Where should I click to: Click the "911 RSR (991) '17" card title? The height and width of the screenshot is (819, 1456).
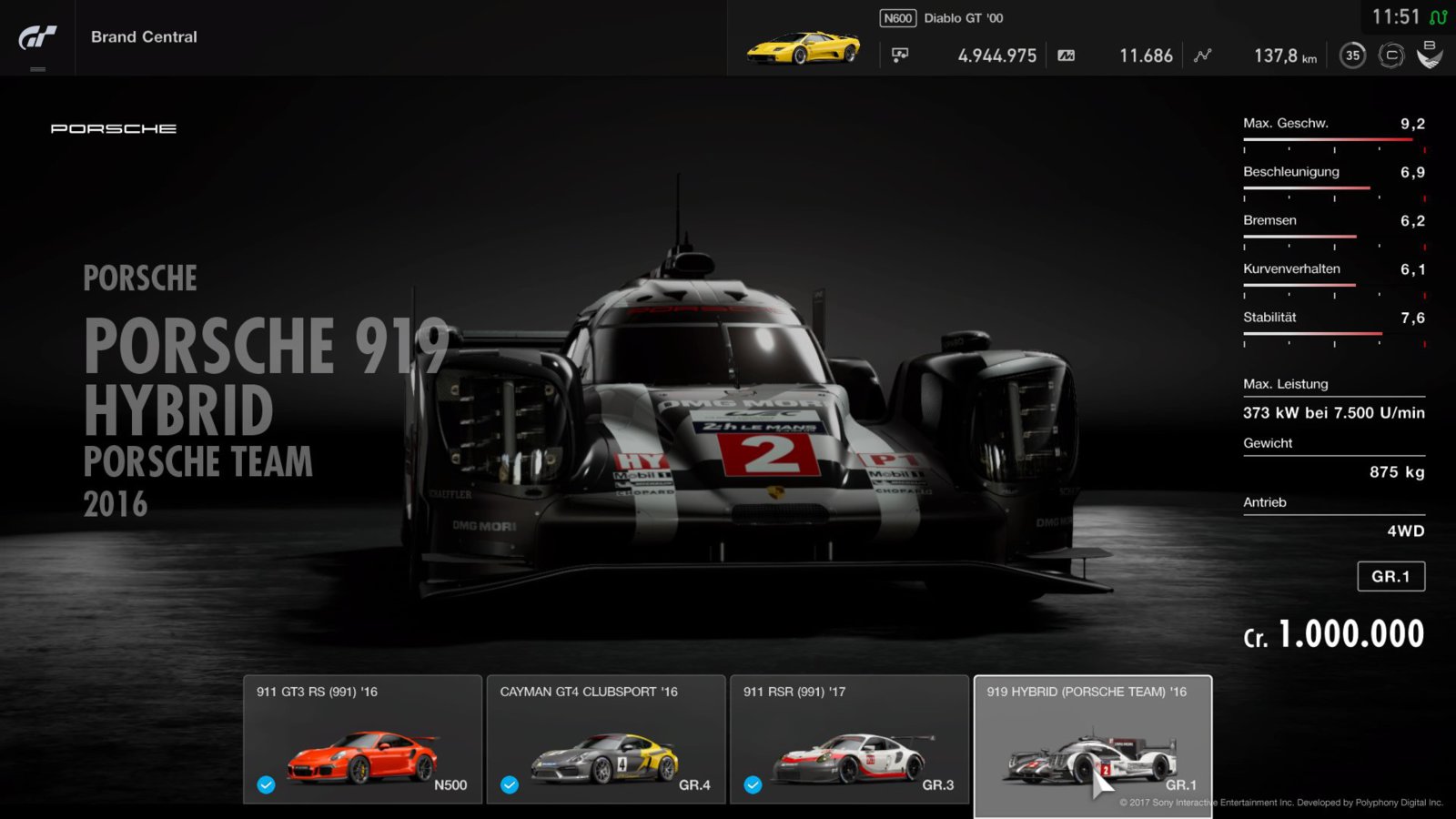click(794, 692)
